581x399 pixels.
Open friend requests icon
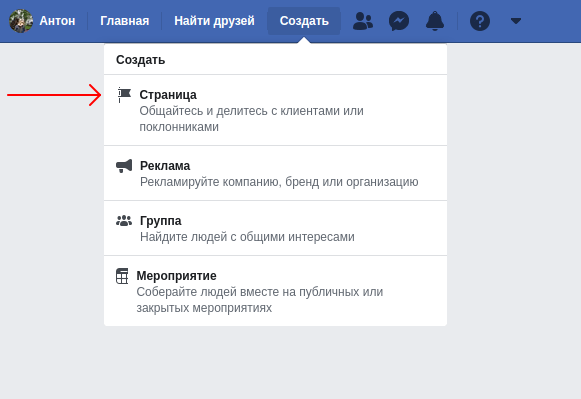[x=363, y=21]
